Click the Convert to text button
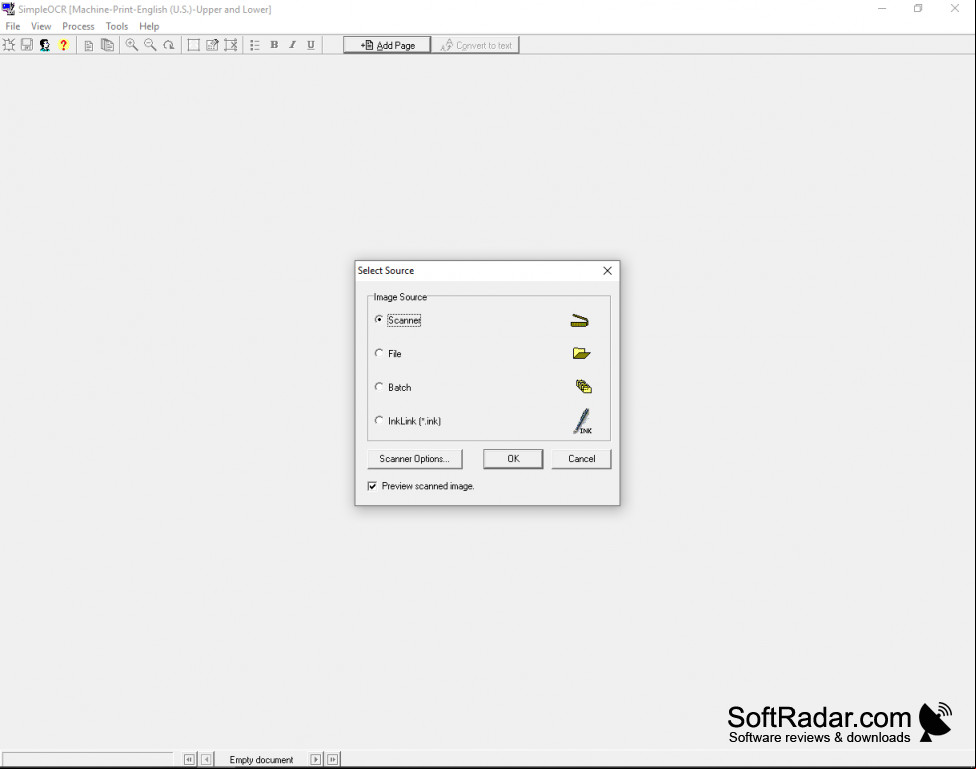This screenshot has height=769, width=976. pyautogui.click(x=476, y=45)
